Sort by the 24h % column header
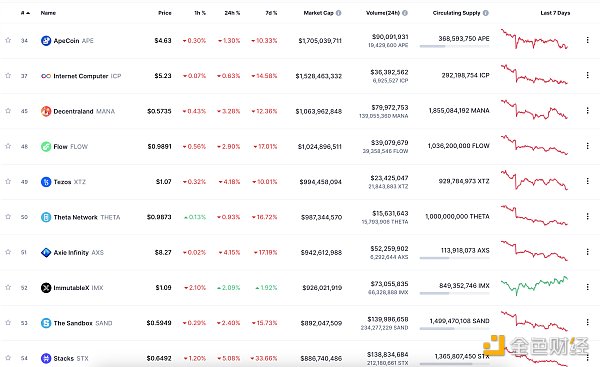The width and height of the screenshot is (600, 367). tap(232, 13)
